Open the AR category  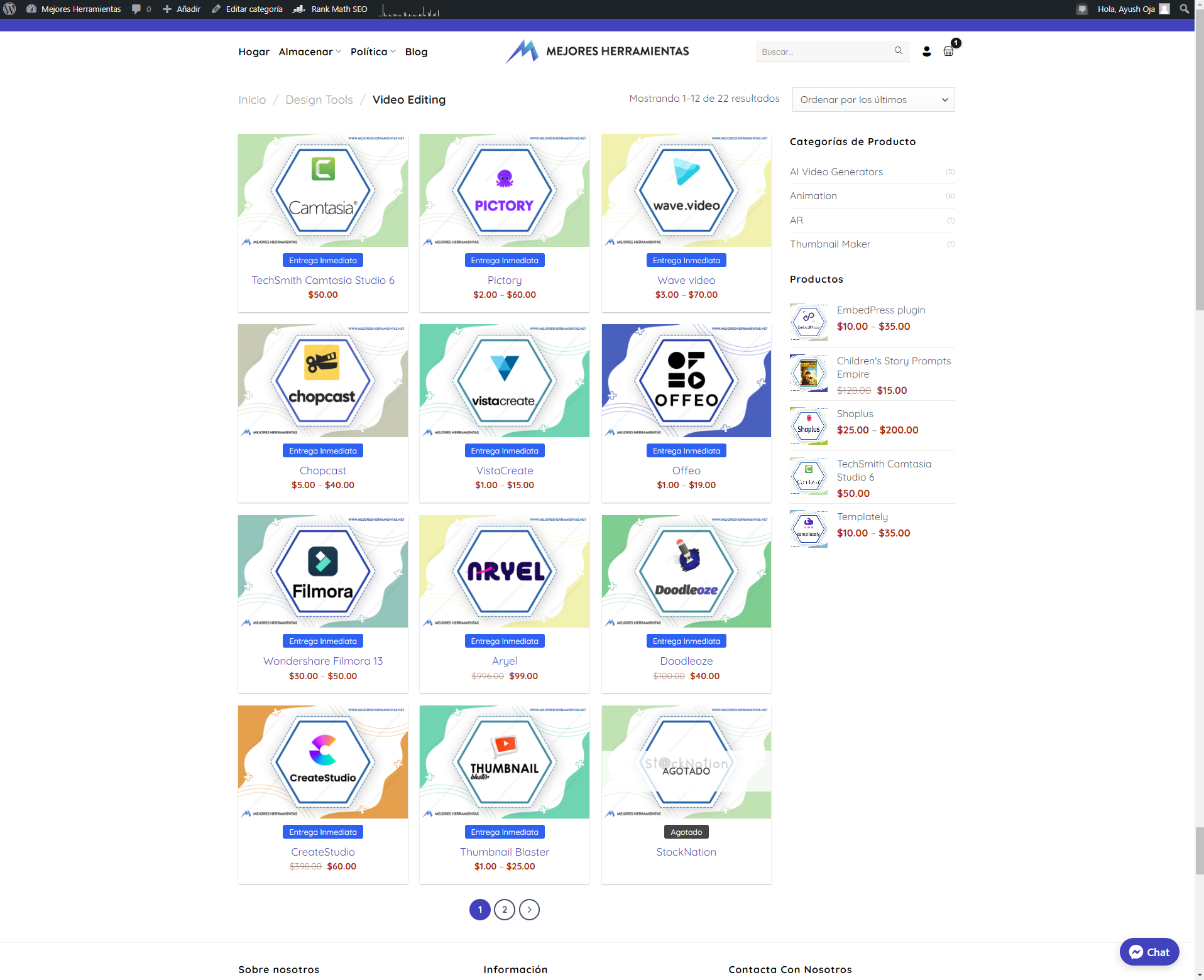pos(796,220)
